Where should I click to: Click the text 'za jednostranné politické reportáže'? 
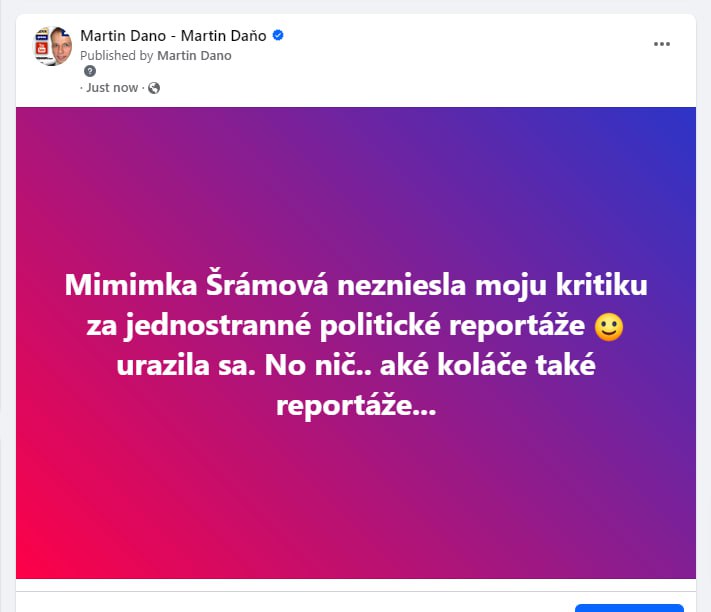pyautogui.click(x=336, y=325)
